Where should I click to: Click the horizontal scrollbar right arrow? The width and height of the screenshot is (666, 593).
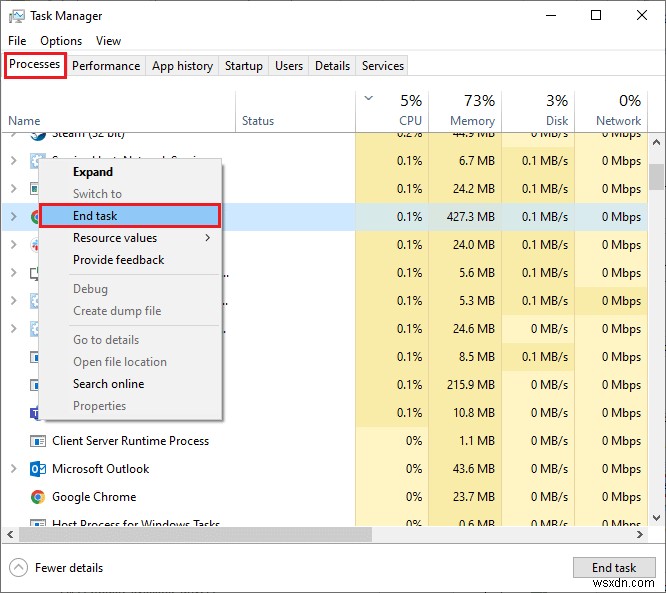[x=640, y=534]
